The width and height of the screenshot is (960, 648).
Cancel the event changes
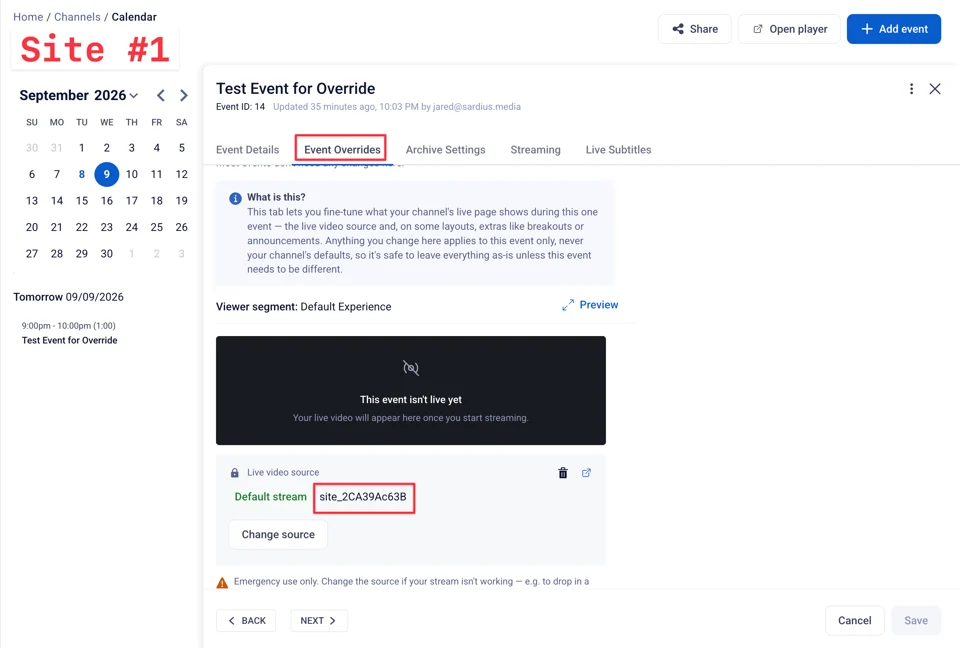pos(854,620)
